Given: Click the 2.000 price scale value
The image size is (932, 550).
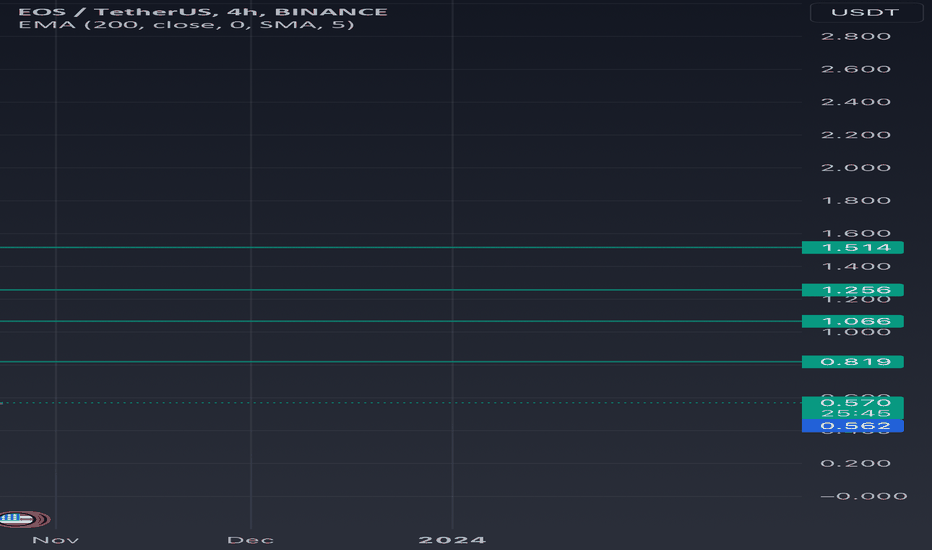Looking at the screenshot, I should tap(855, 168).
